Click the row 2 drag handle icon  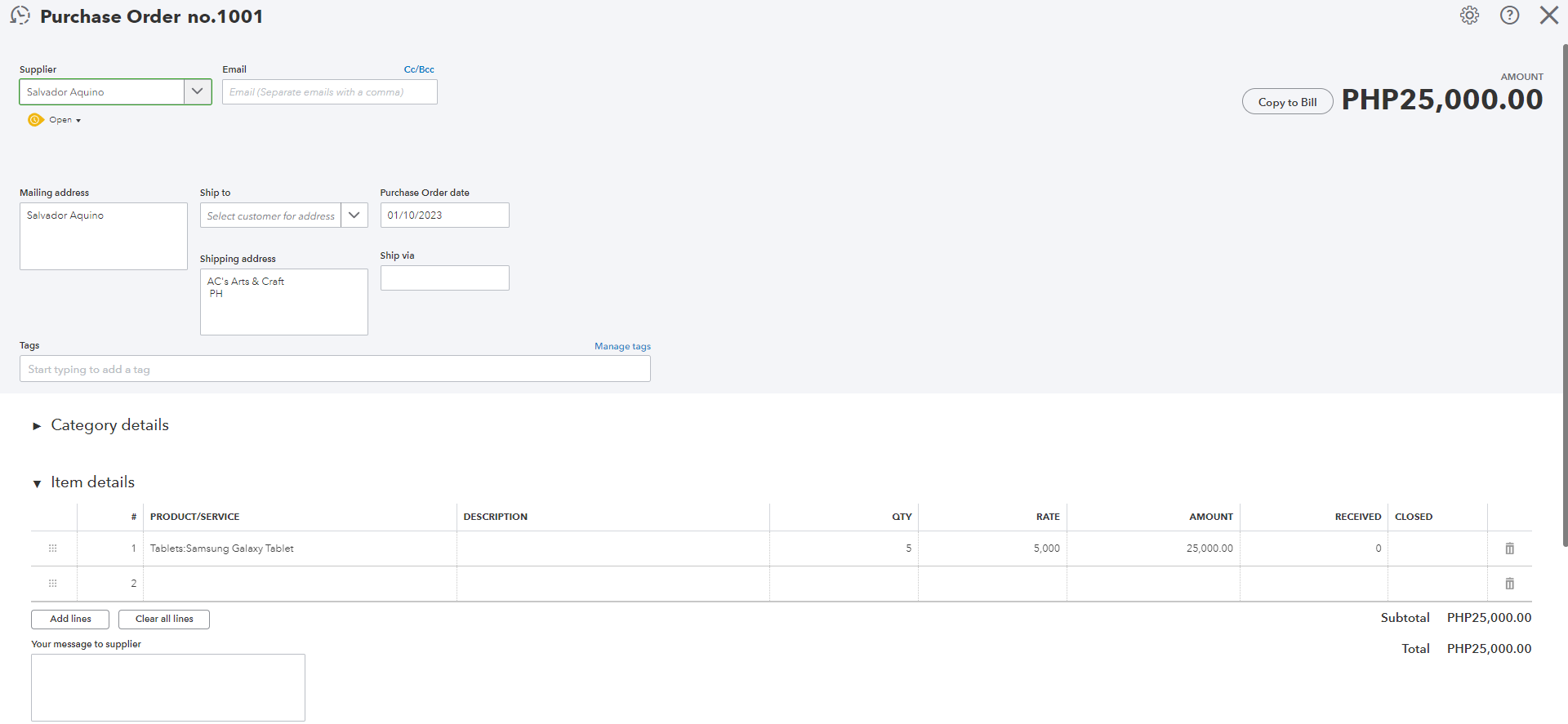coord(53,584)
